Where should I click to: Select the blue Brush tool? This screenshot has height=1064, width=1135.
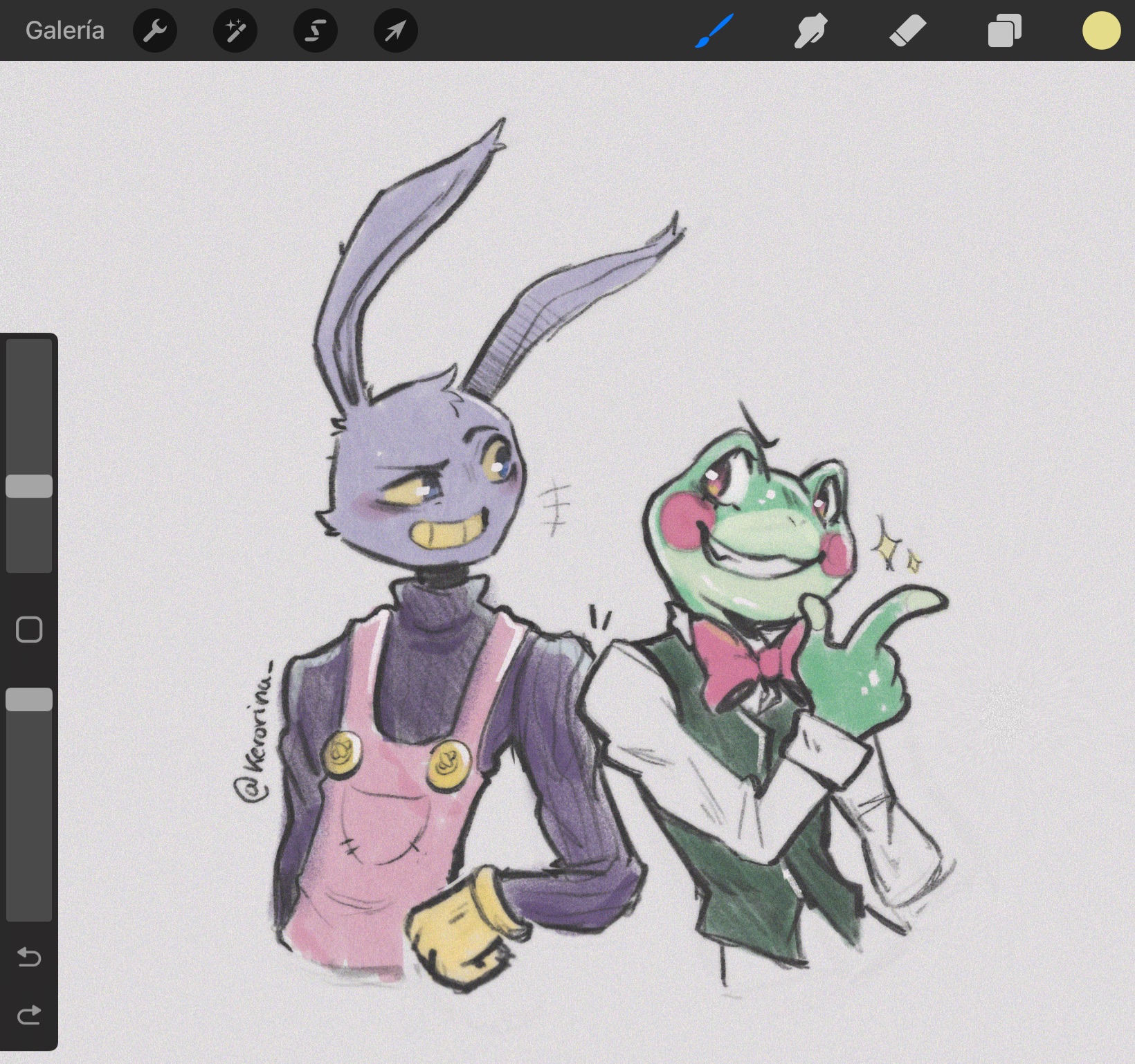[x=714, y=31]
